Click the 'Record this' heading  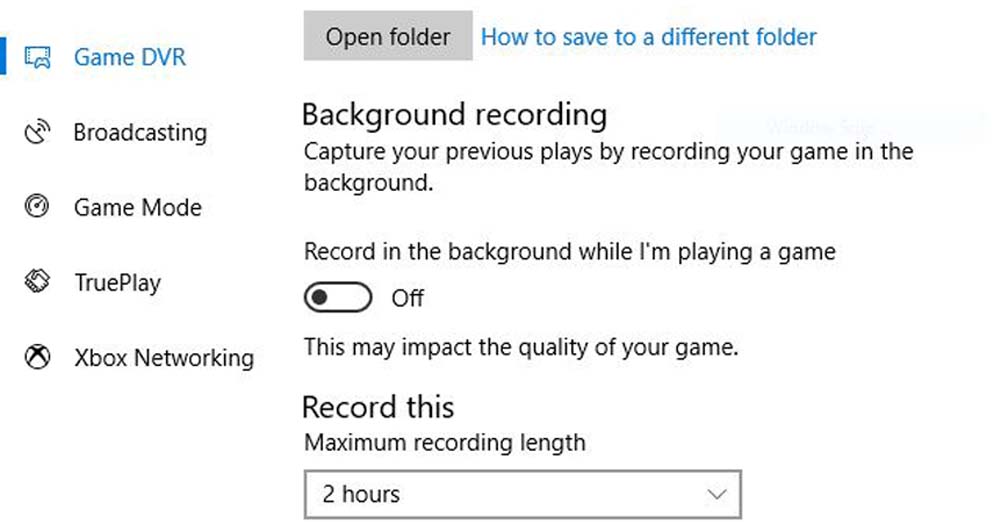[378, 407]
